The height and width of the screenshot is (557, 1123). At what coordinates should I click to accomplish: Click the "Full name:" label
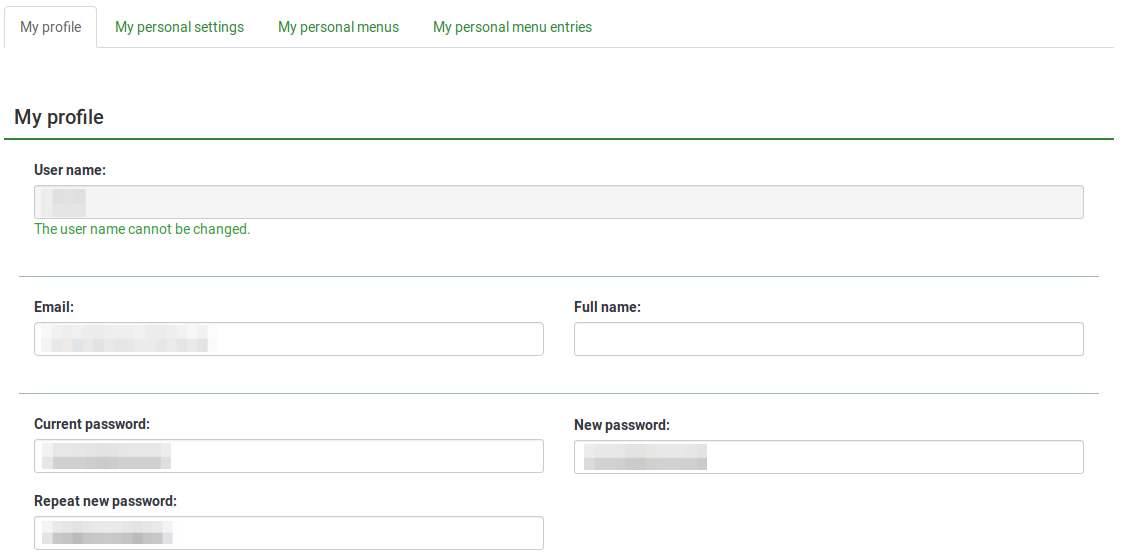point(607,307)
